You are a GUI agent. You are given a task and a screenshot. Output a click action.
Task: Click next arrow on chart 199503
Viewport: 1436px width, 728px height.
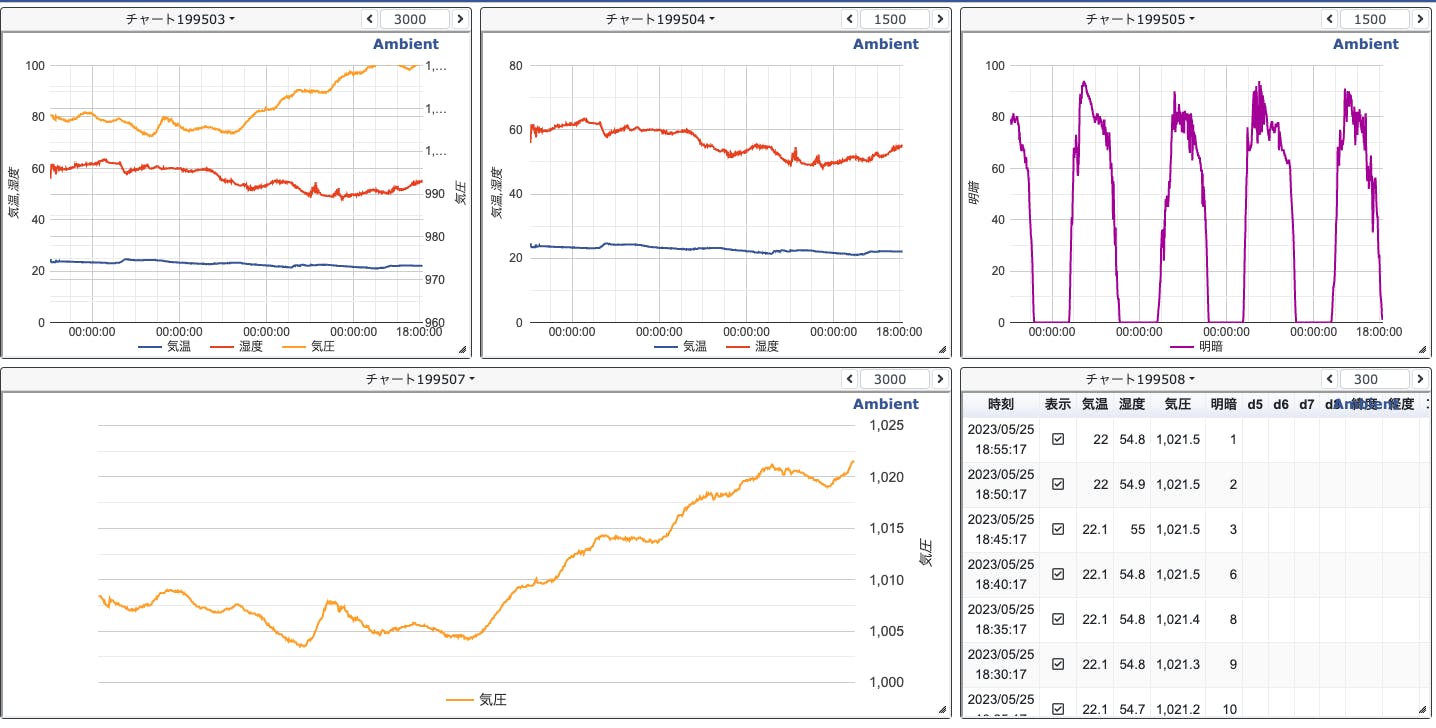[x=460, y=19]
